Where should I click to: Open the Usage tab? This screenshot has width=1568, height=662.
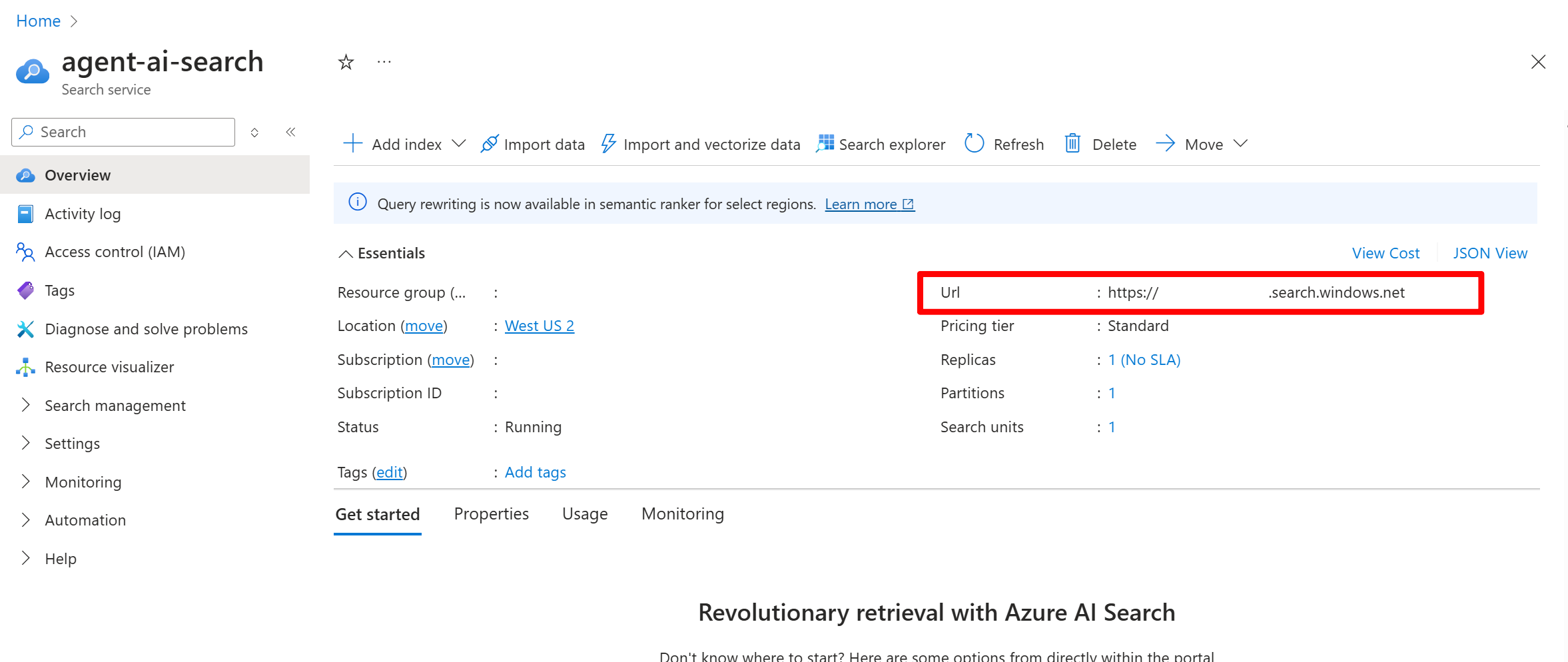tap(584, 513)
